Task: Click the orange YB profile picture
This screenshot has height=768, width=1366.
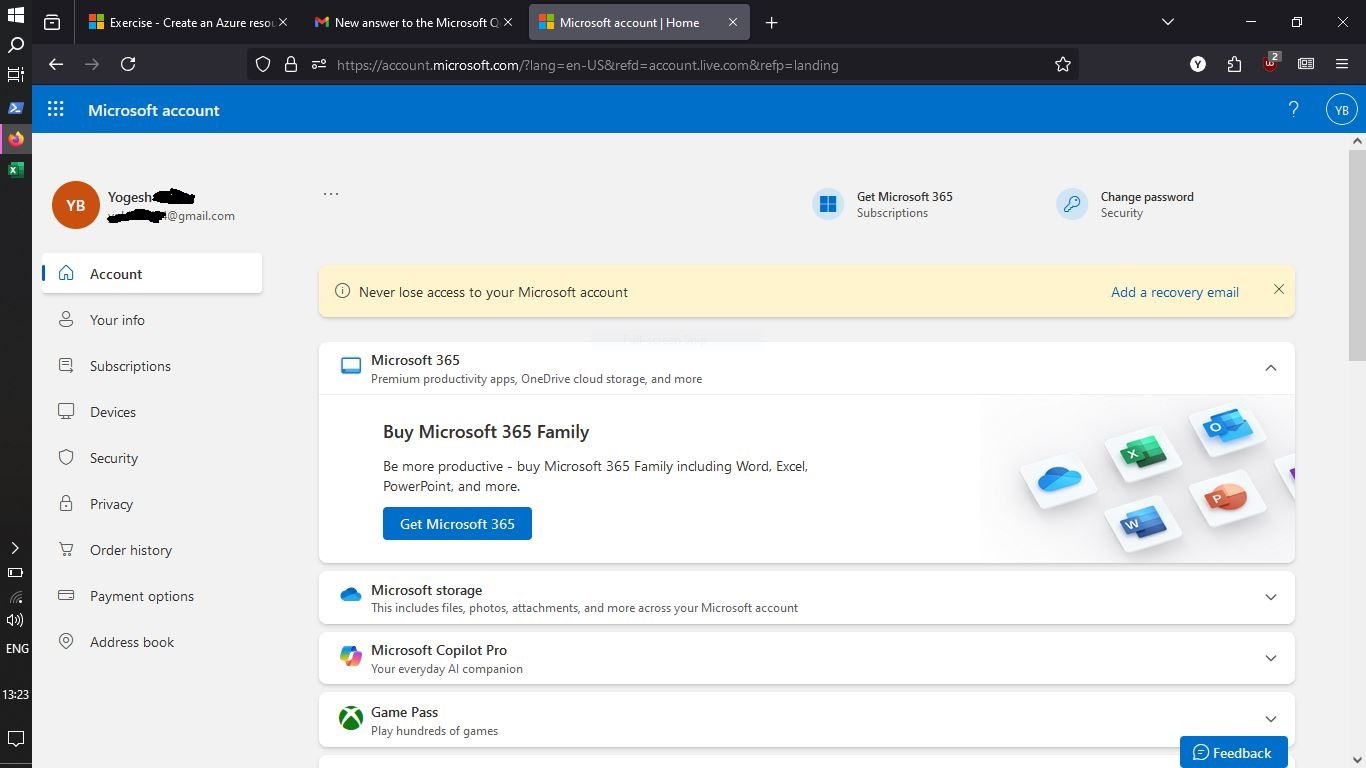Action: coord(76,205)
